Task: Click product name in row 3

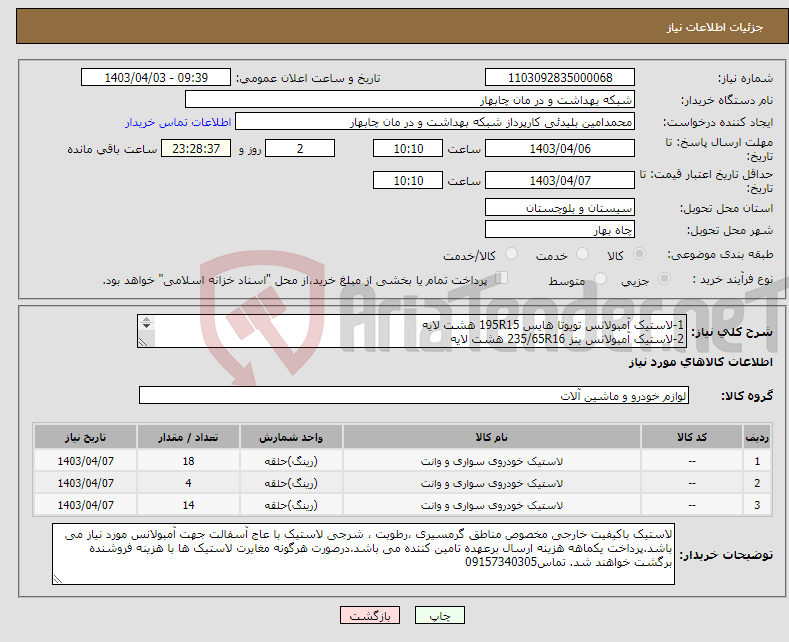Action: pos(492,505)
